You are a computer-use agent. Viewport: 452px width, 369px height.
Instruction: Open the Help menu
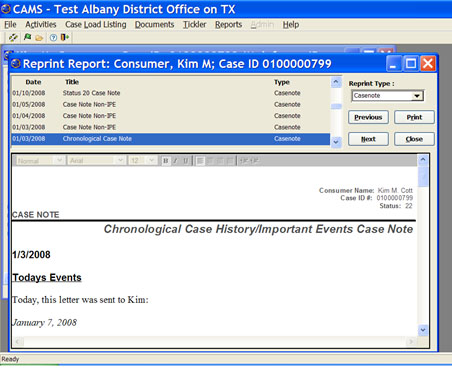(291, 25)
